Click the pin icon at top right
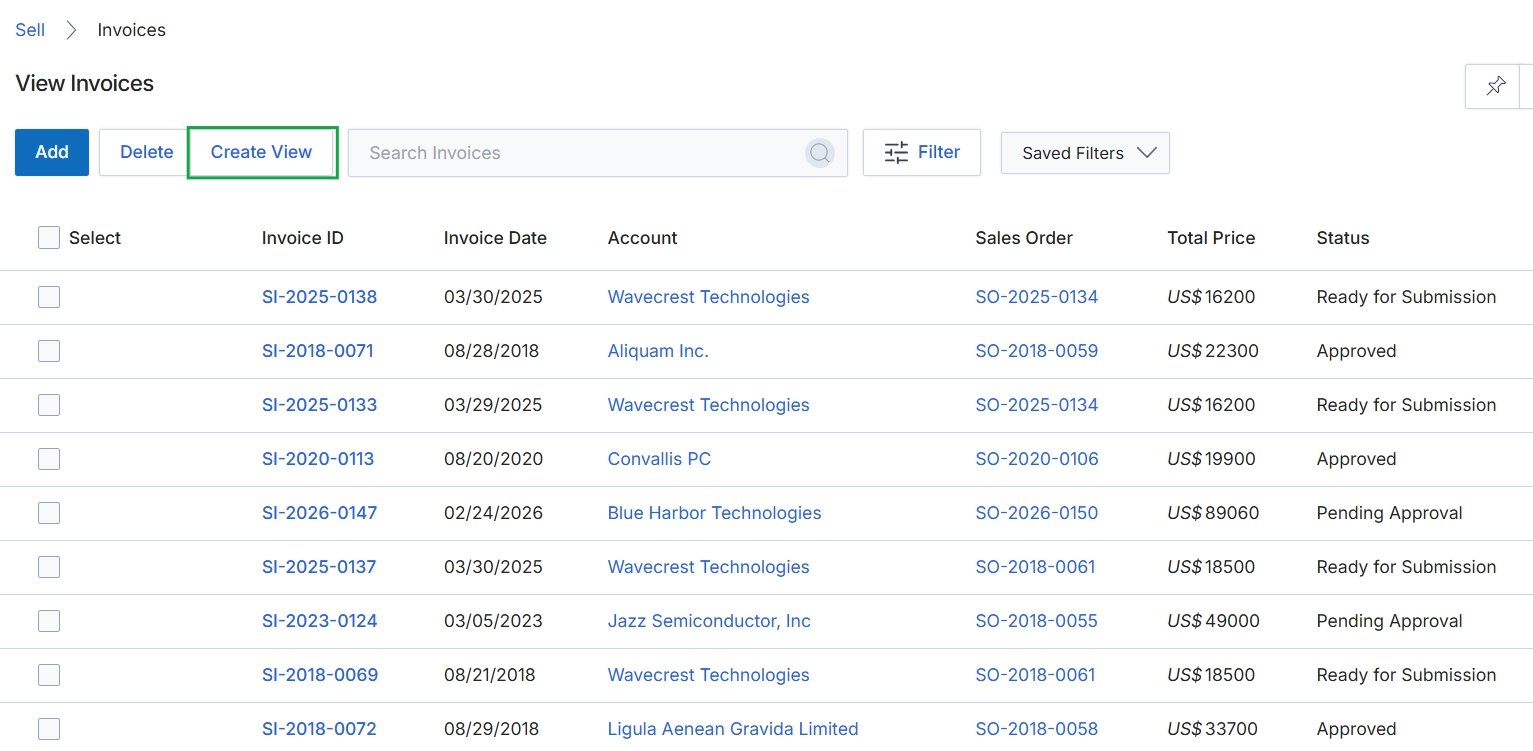 [1495, 86]
